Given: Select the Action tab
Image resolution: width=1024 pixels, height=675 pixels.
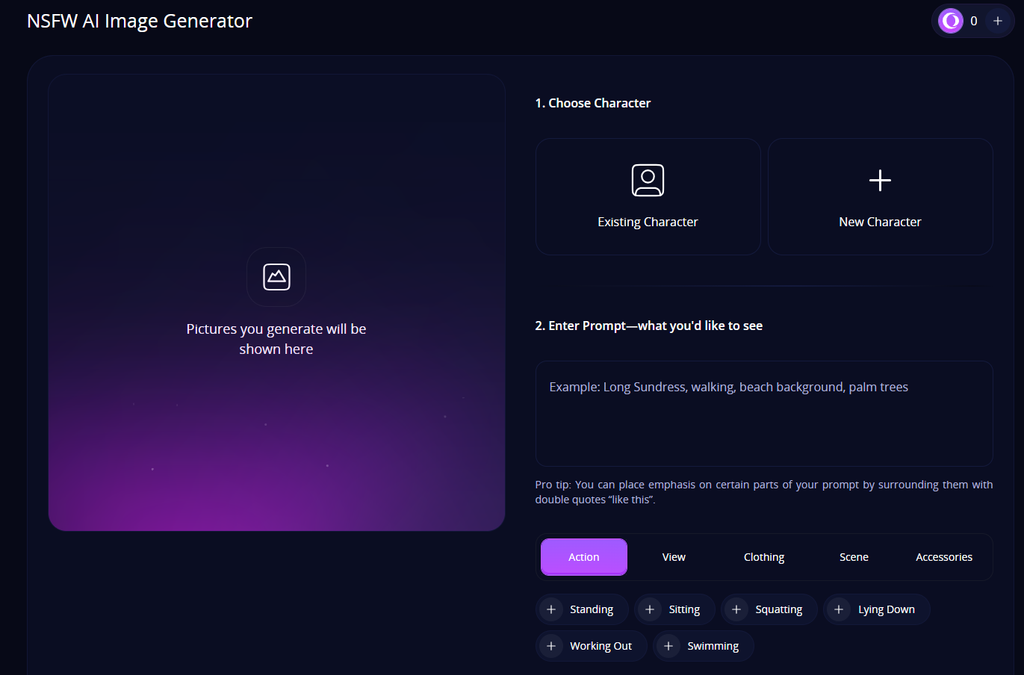Looking at the screenshot, I should coord(584,557).
